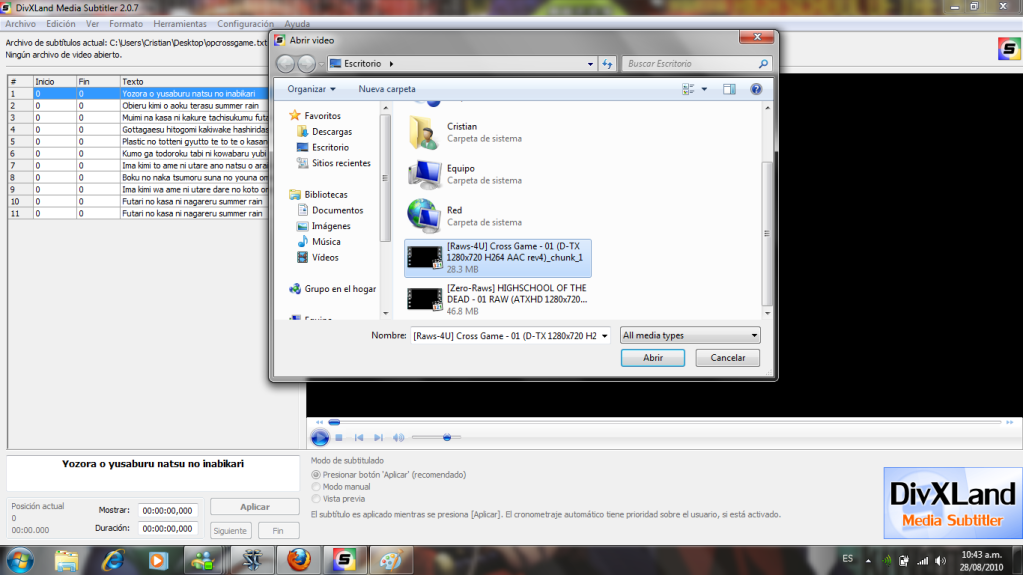This screenshot has height=575, width=1023.
Task: Click the Siguiente button
Action: coord(230,531)
